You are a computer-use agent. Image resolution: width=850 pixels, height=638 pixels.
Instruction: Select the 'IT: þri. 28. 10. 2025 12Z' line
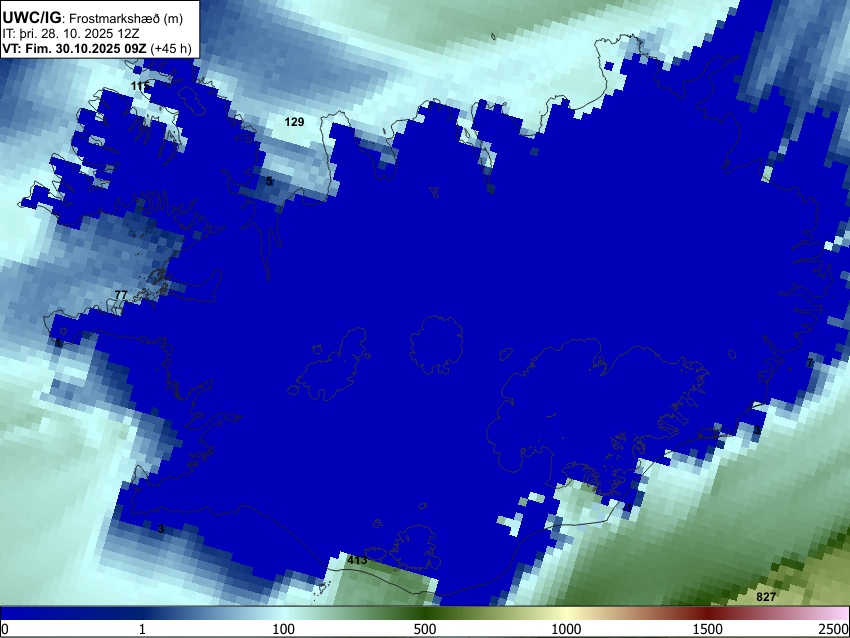[x=71, y=34]
